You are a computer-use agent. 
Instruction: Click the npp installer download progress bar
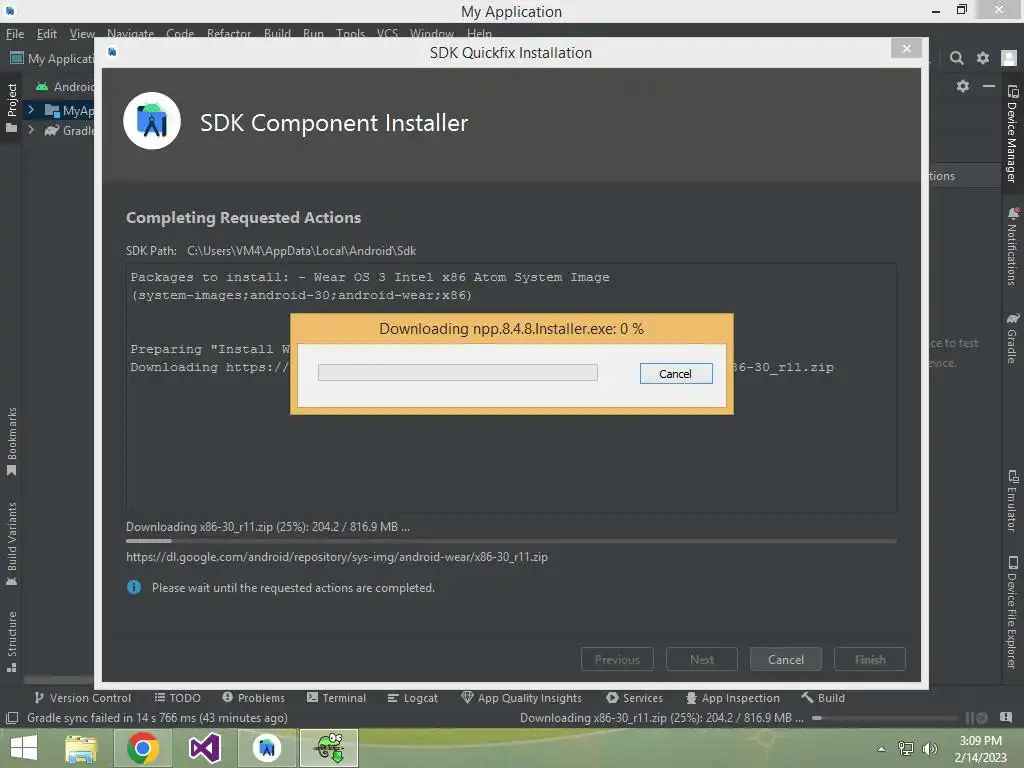tap(458, 372)
